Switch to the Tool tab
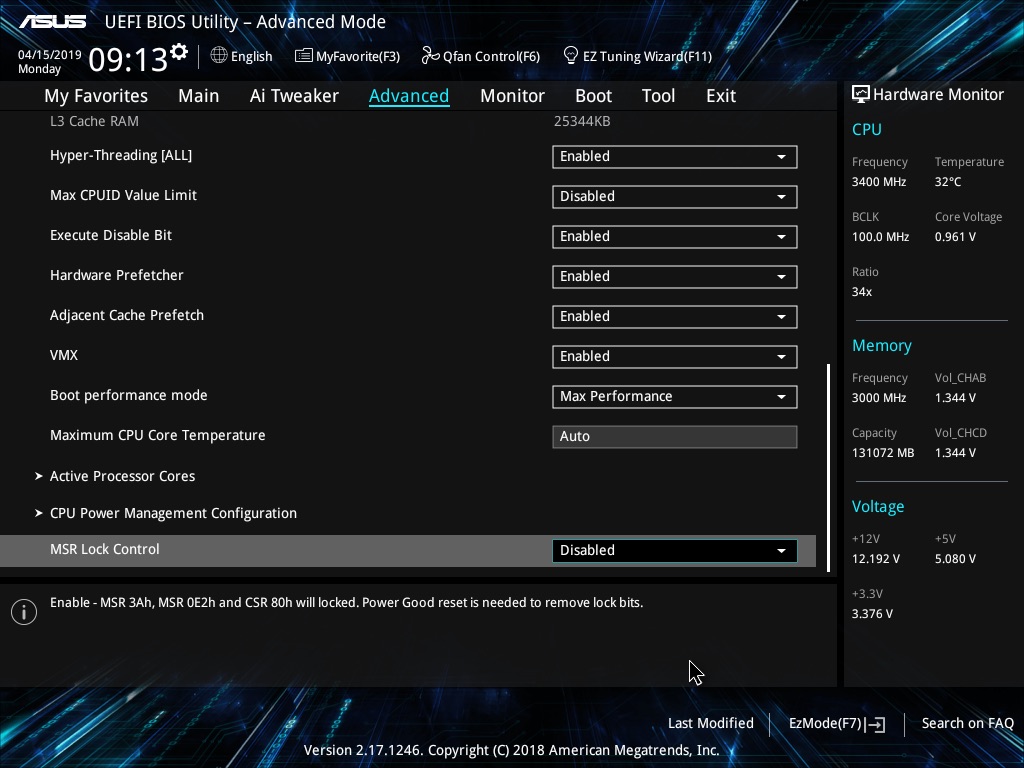 [x=658, y=96]
